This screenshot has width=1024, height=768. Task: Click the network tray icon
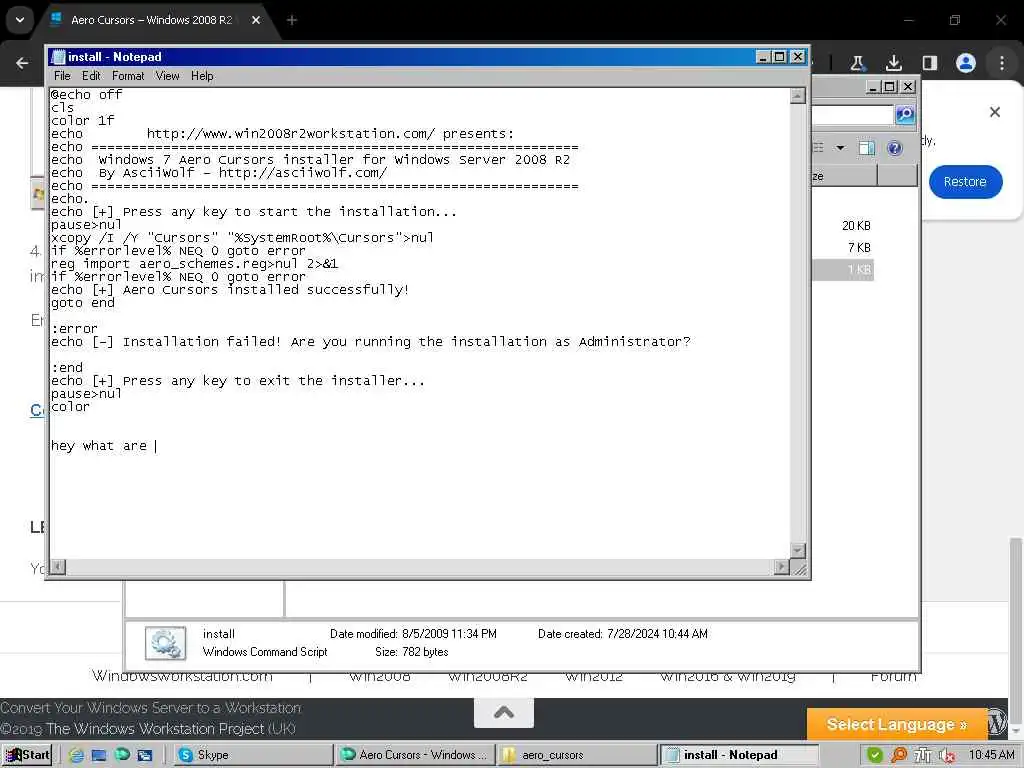coord(922,755)
